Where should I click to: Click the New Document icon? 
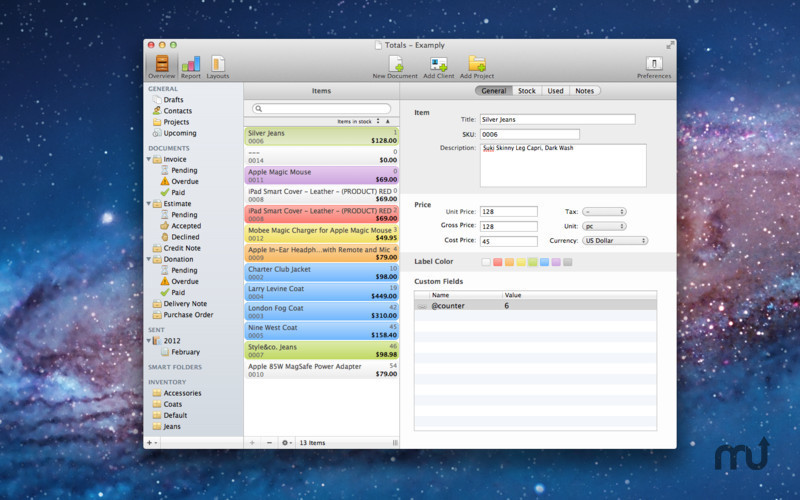(395, 67)
